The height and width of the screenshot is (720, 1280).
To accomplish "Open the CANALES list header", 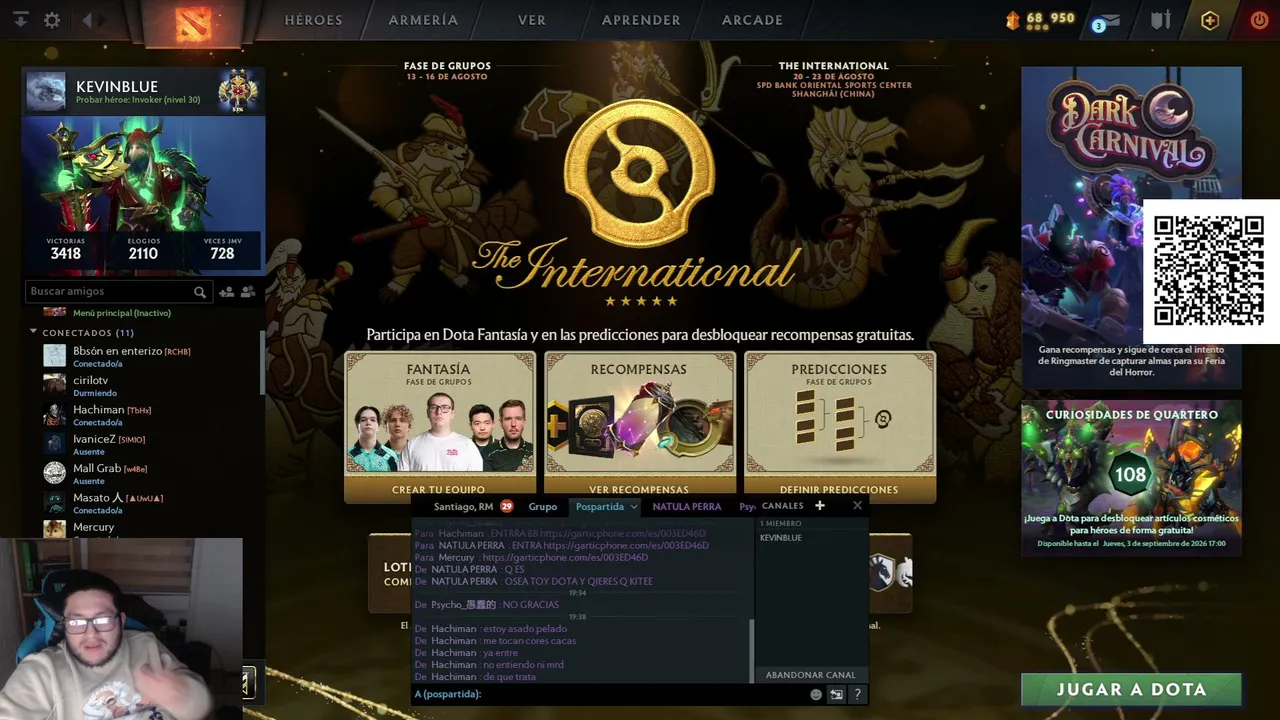I will tap(783, 506).
